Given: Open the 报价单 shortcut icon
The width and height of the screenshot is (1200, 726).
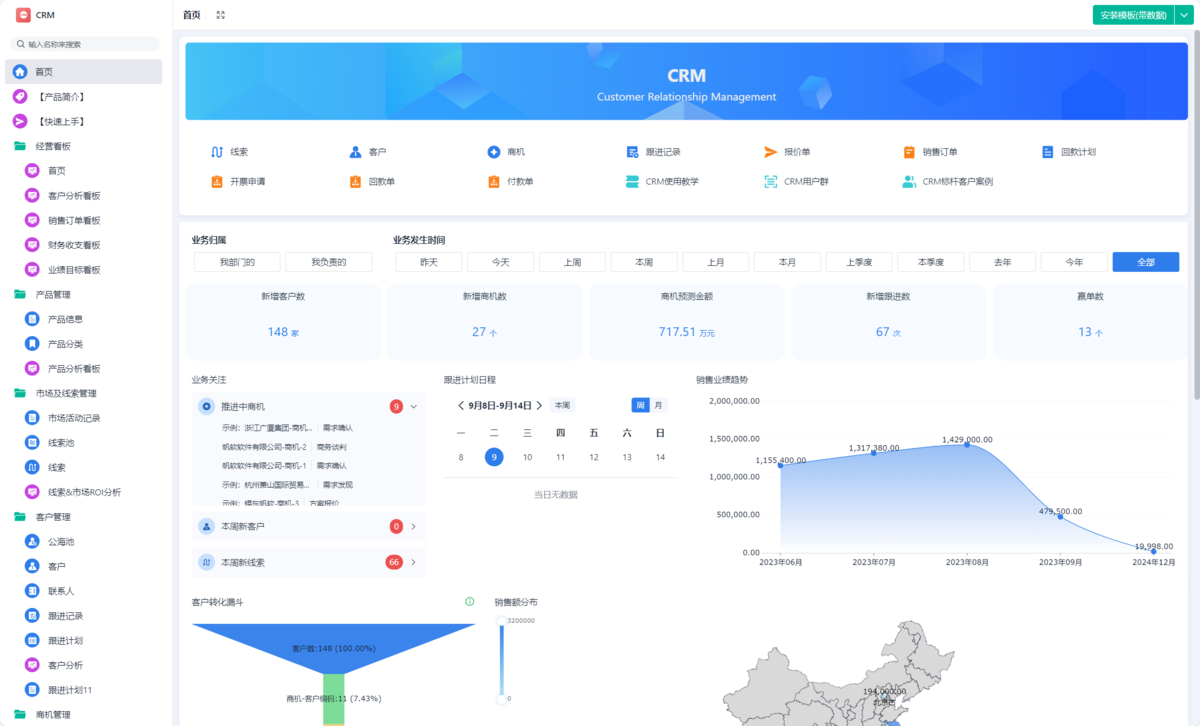Looking at the screenshot, I should pyautogui.click(x=771, y=152).
